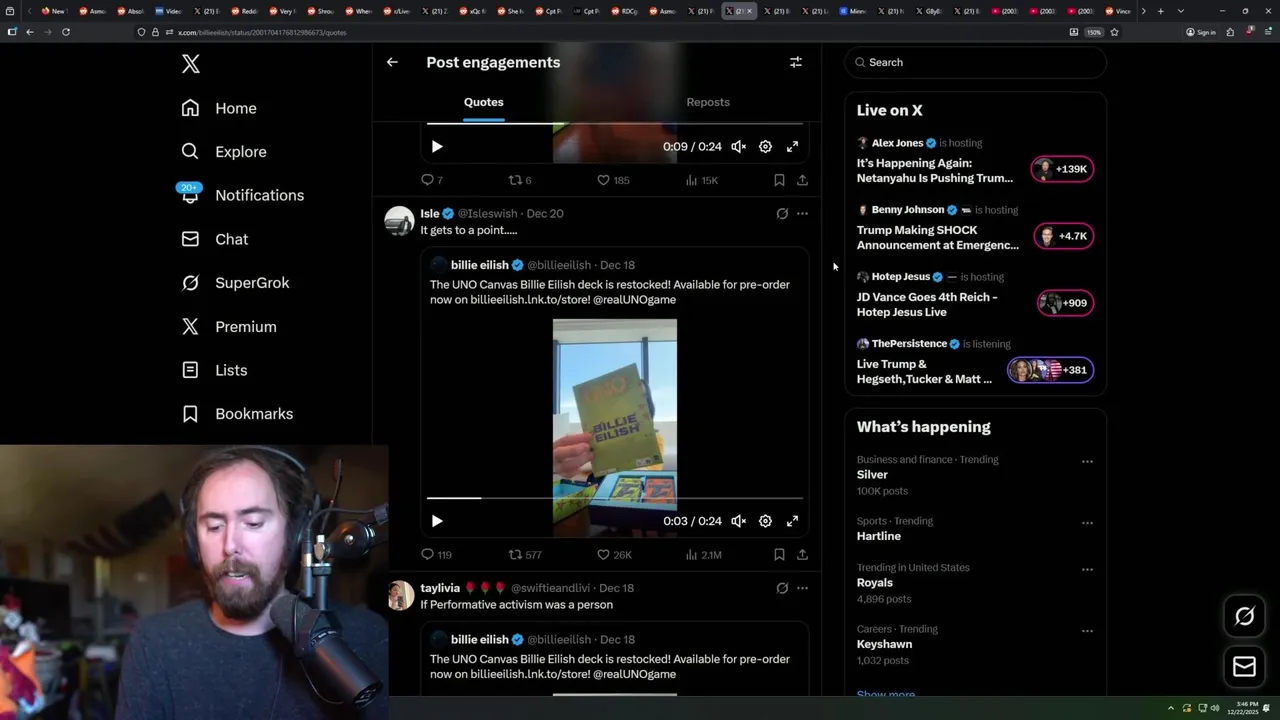Open Isle's profile avatar
This screenshot has width=1280, height=720.
click(x=399, y=221)
